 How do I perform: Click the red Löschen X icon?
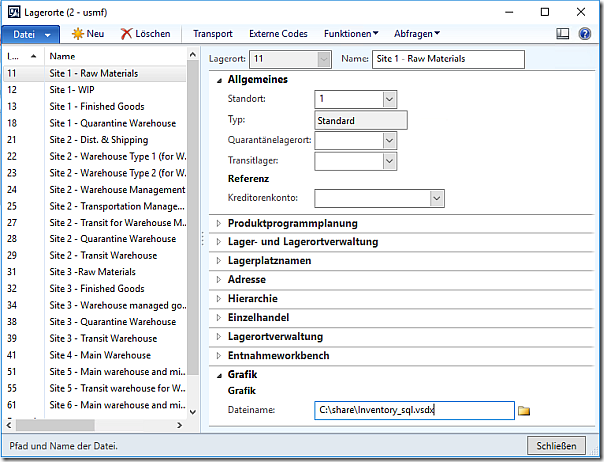click(126, 34)
